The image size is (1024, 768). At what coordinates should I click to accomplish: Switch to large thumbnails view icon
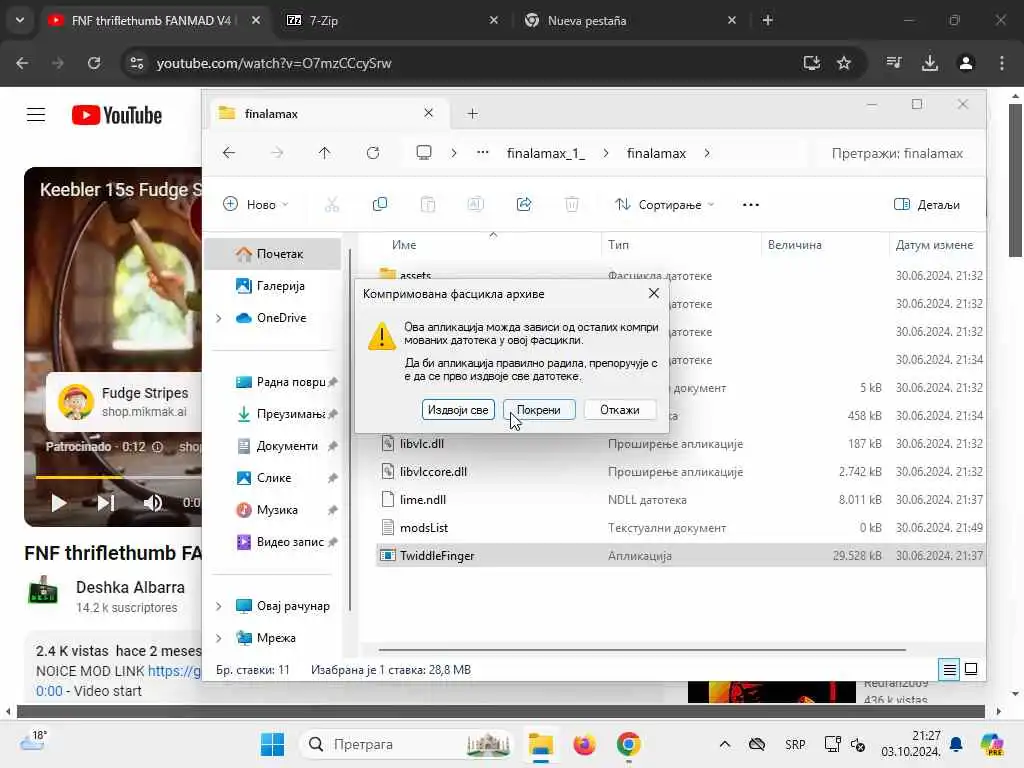pos(971,669)
